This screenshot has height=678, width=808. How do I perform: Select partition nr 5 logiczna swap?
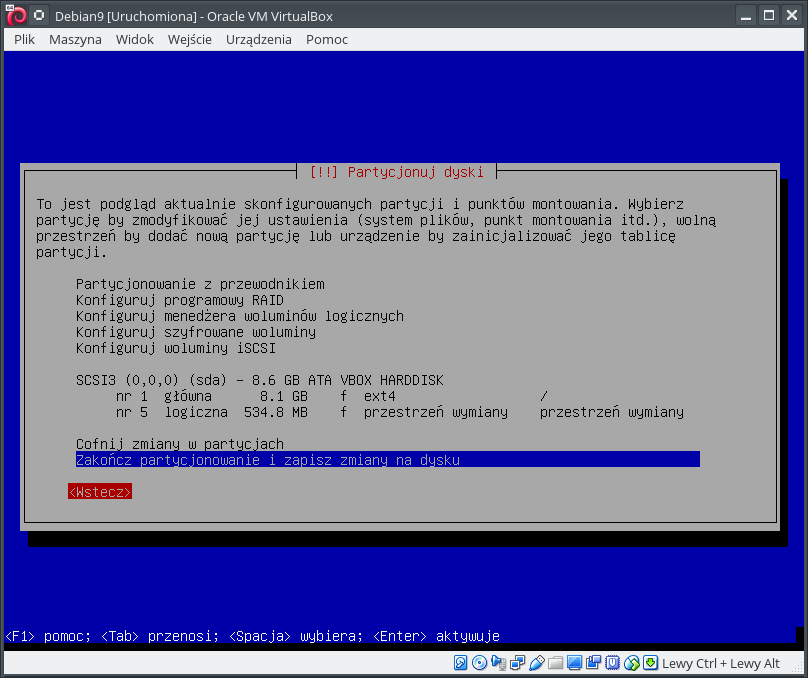tap(400, 412)
